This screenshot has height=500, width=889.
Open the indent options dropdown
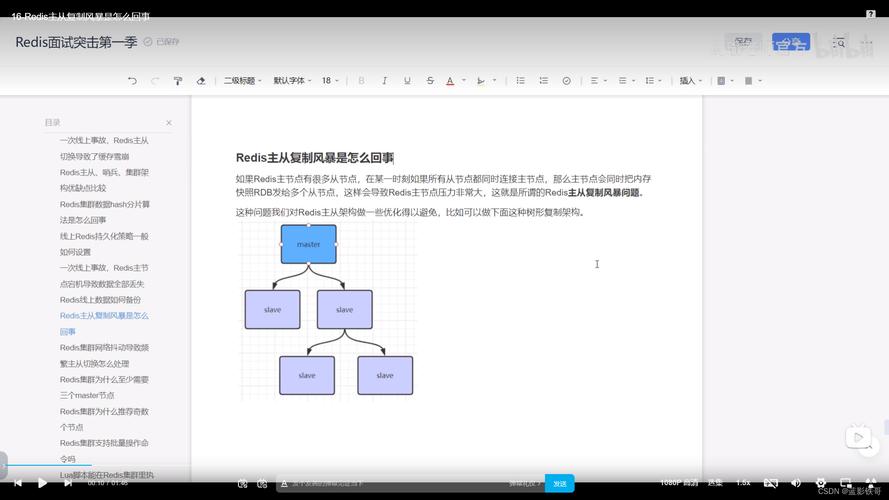tap(626, 81)
